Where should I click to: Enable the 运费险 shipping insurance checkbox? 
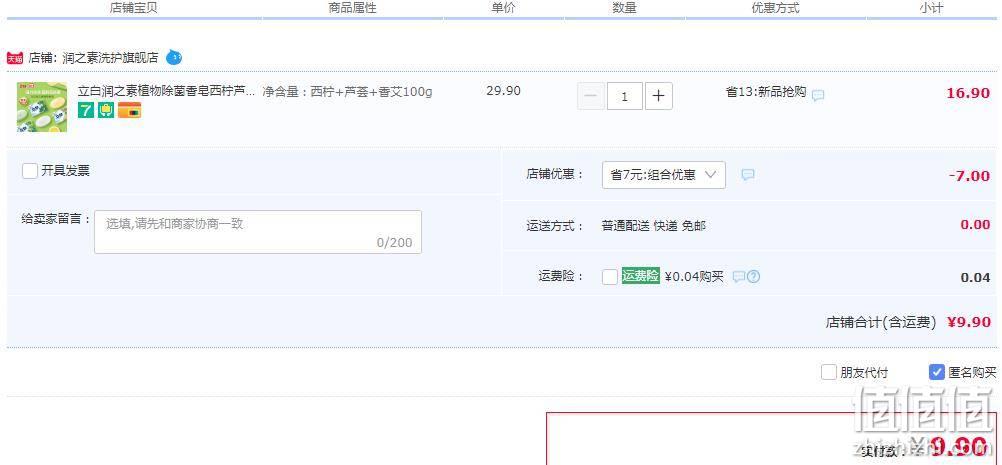coord(610,277)
